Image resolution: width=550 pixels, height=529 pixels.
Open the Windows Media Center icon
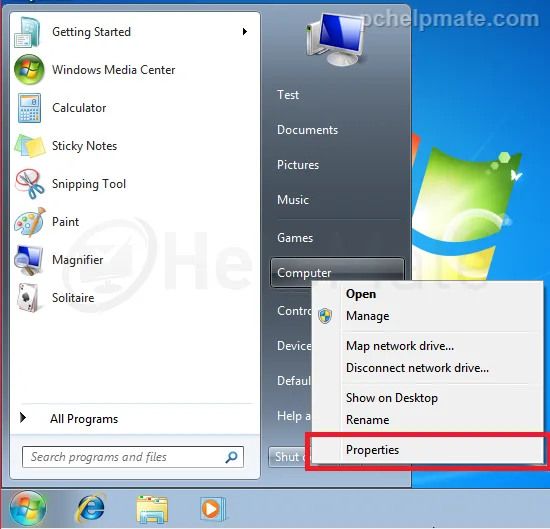(x=29, y=69)
